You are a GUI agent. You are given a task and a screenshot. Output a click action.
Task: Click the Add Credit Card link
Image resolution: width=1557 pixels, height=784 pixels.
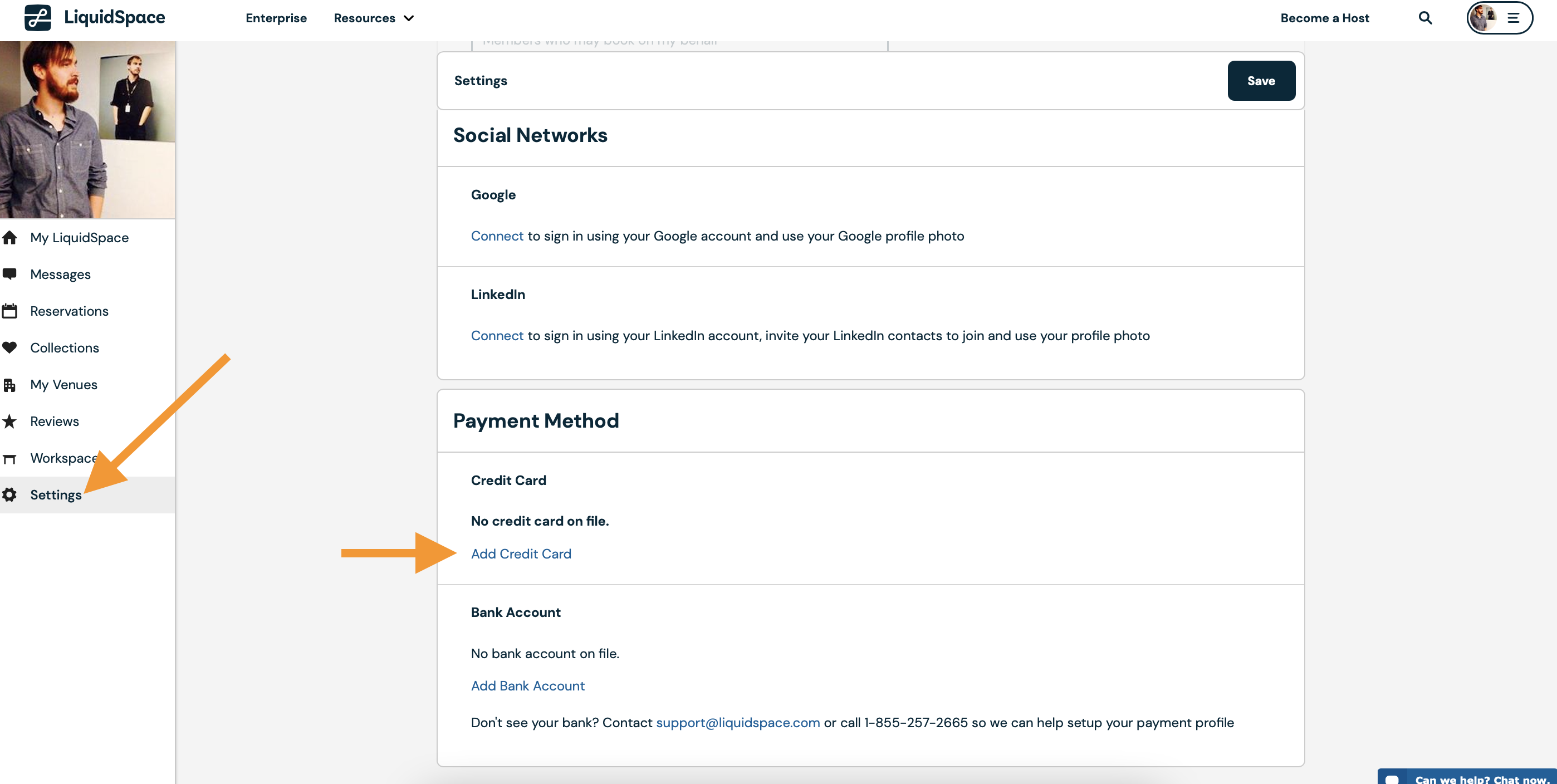click(x=521, y=553)
